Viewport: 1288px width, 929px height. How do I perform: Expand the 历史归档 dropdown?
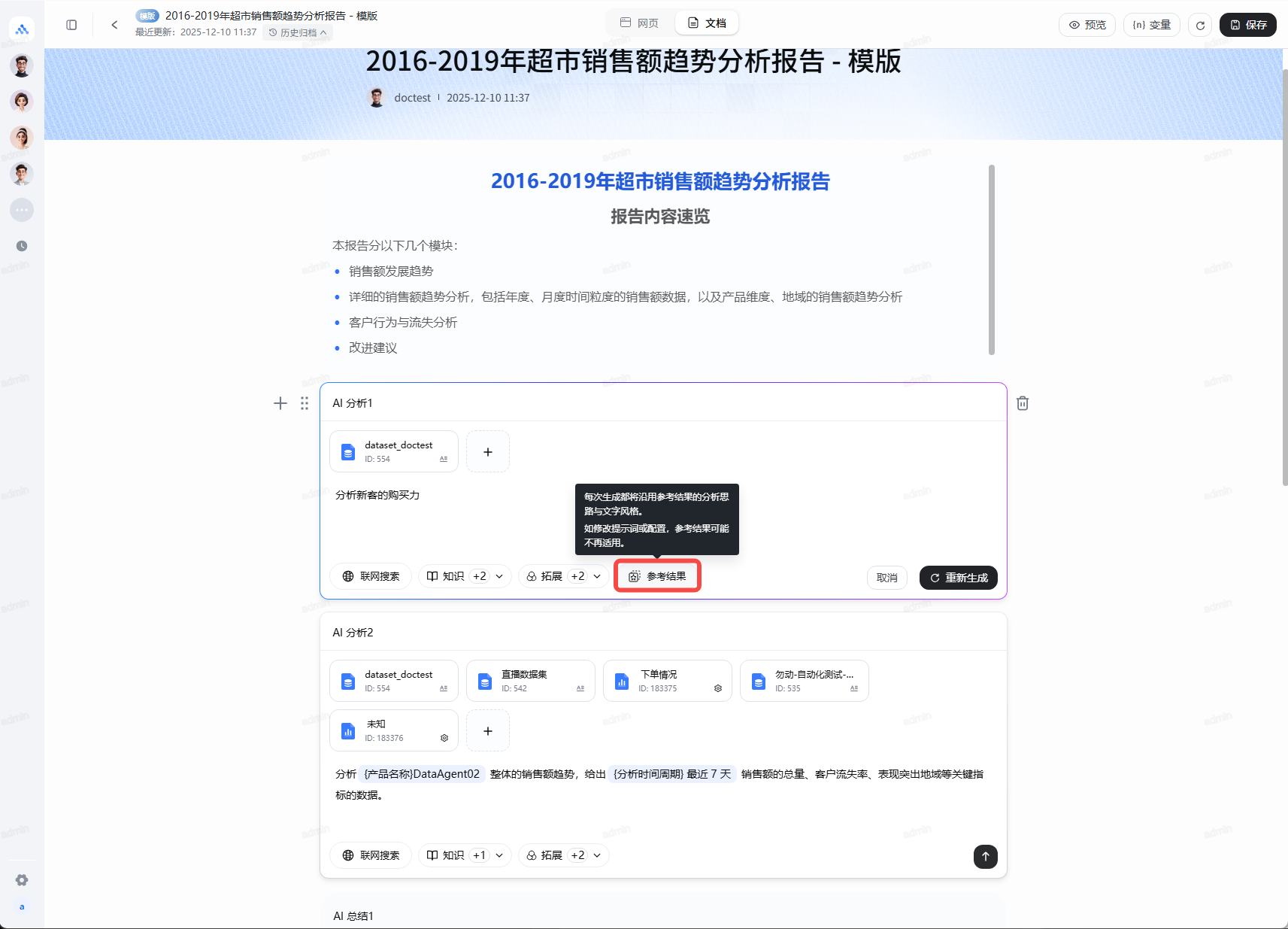298,32
